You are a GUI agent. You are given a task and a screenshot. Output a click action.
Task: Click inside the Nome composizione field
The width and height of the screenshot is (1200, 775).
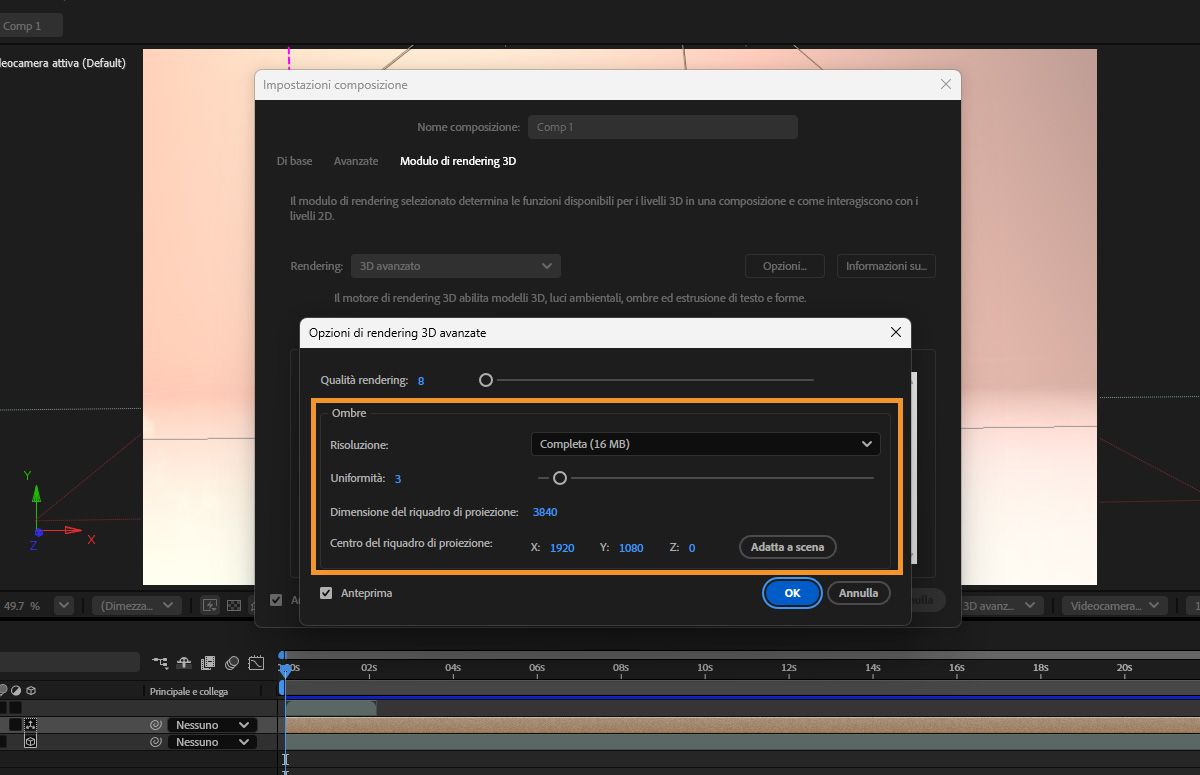point(662,126)
